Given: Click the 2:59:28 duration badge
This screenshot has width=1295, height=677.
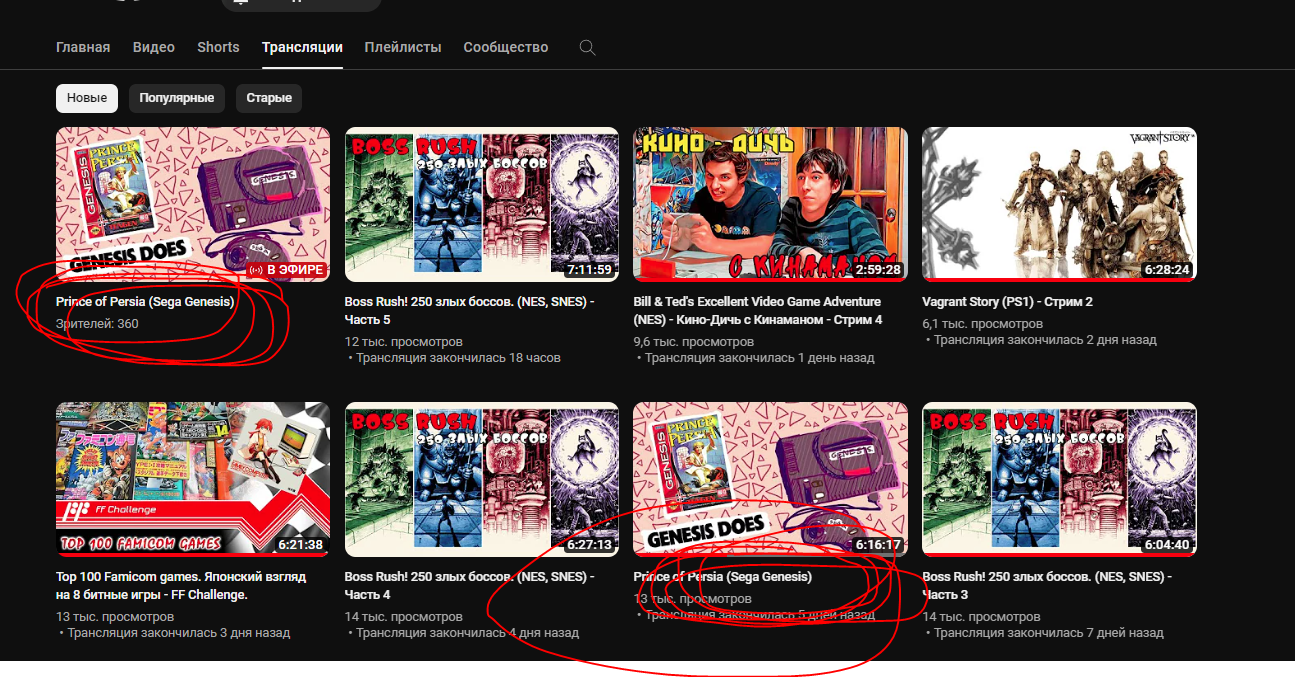Looking at the screenshot, I should tap(878, 270).
